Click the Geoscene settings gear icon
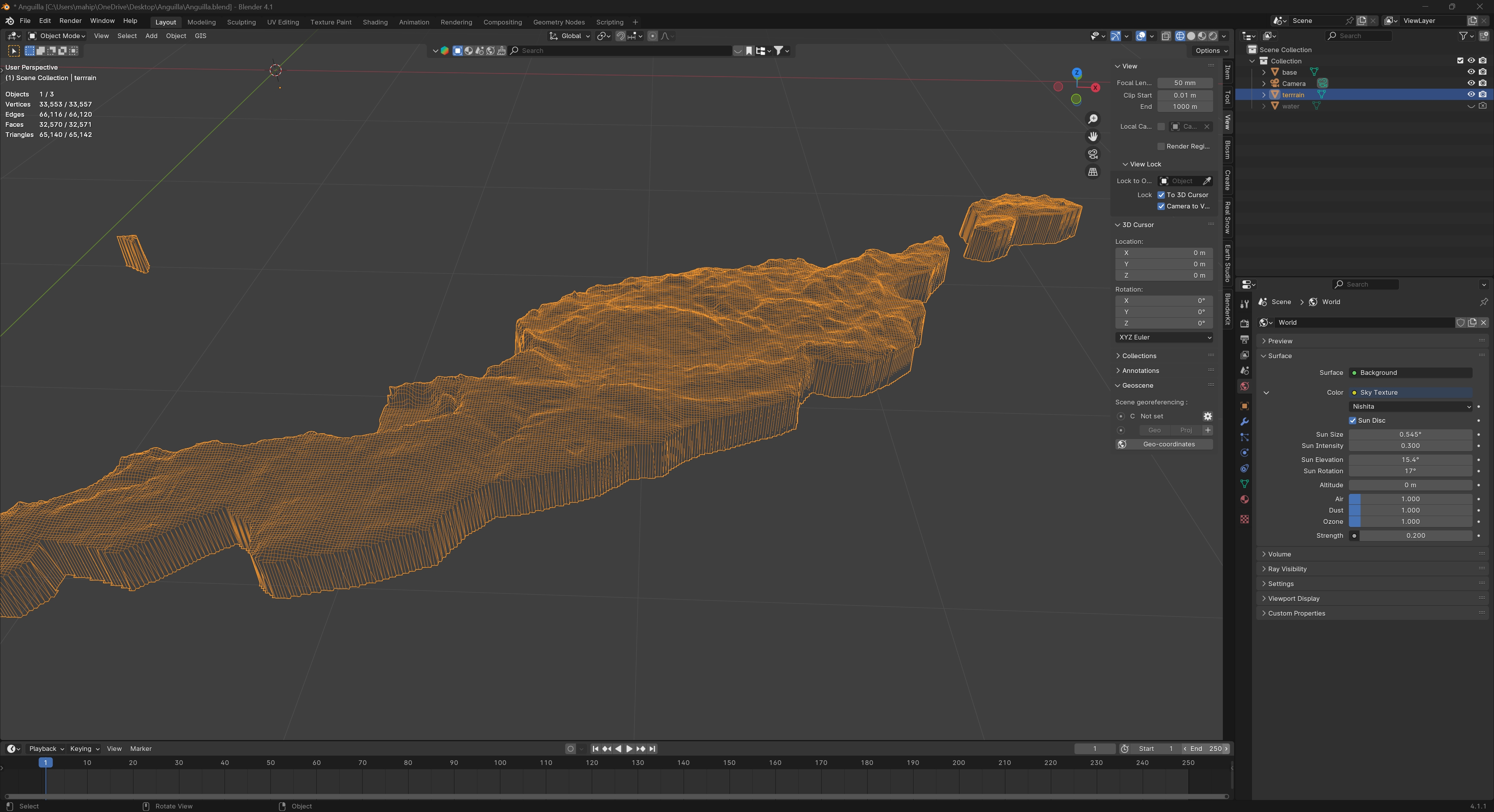This screenshot has height=812, width=1494. (x=1208, y=416)
